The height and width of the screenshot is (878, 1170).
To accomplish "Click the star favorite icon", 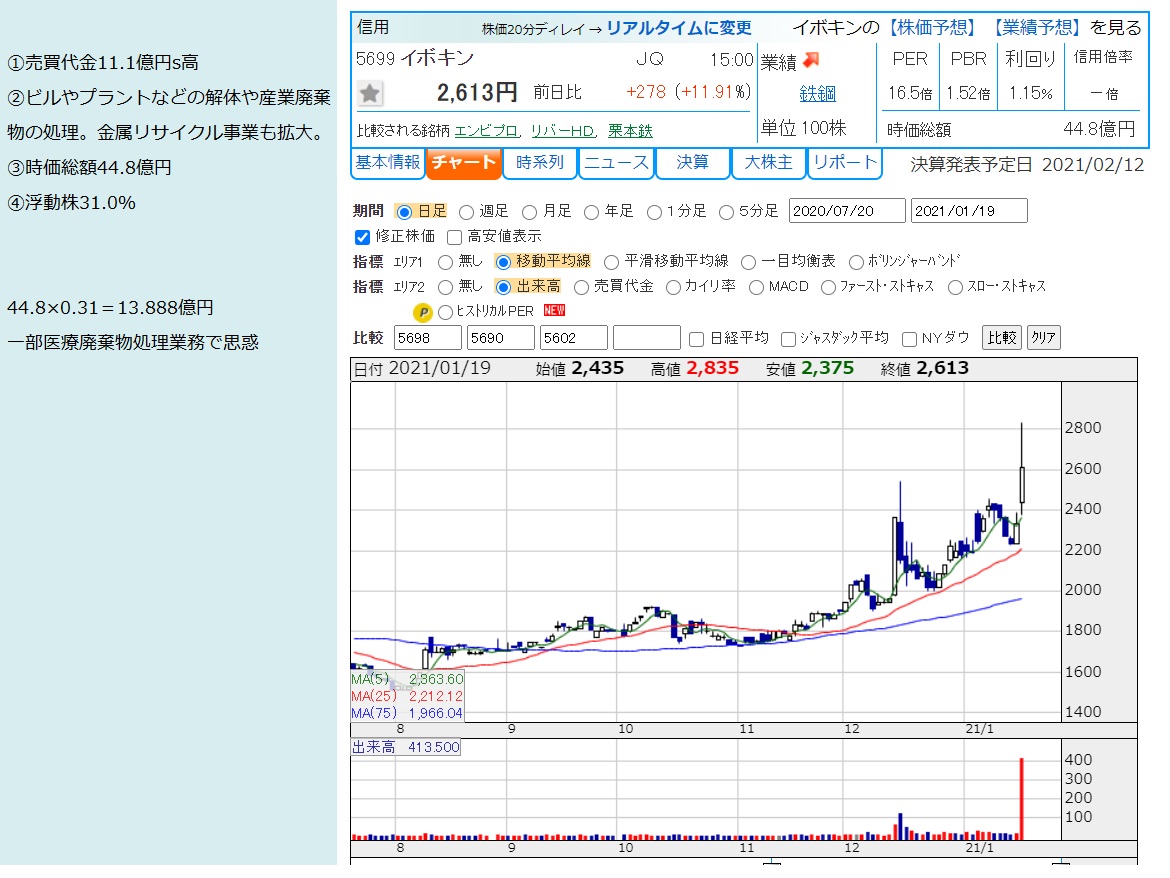I will click(x=370, y=93).
